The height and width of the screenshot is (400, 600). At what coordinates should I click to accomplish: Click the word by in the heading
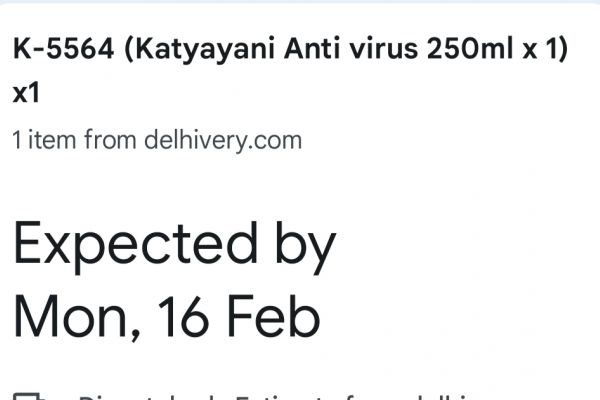tap(297, 247)
